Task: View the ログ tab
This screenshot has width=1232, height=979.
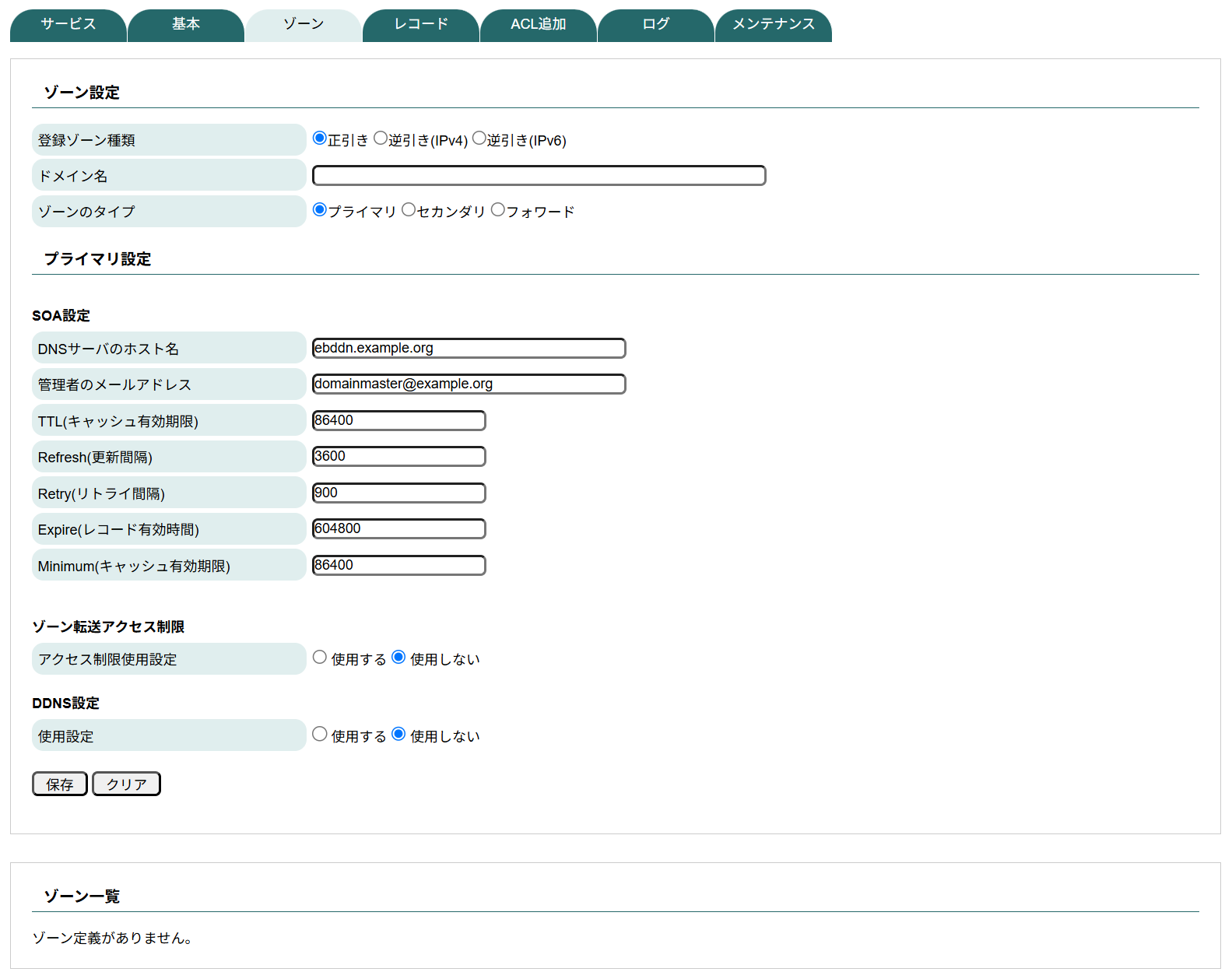Action: pyautogui.click(x=655, y=25)
